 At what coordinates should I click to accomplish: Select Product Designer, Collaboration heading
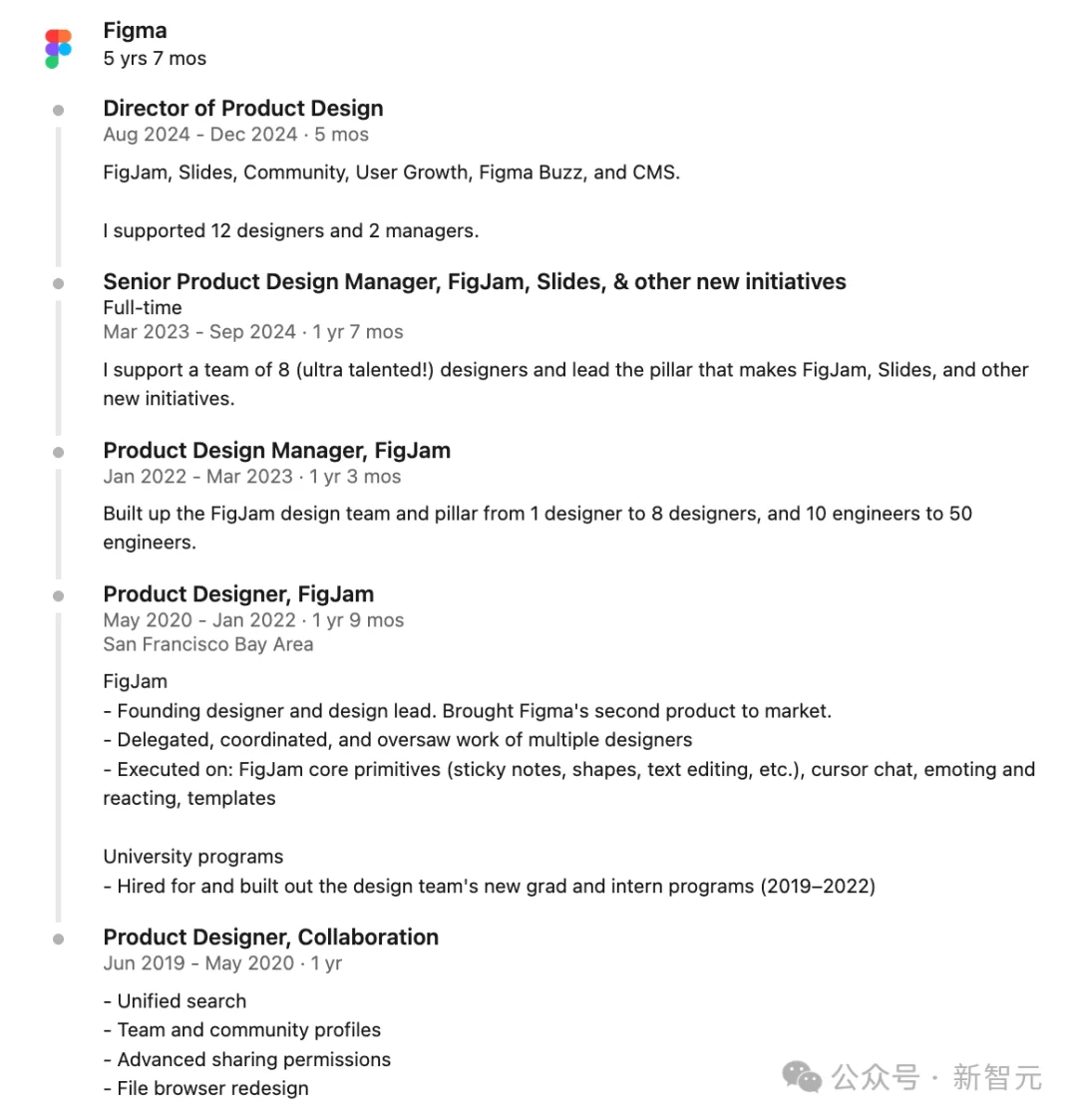click(270, 937)
